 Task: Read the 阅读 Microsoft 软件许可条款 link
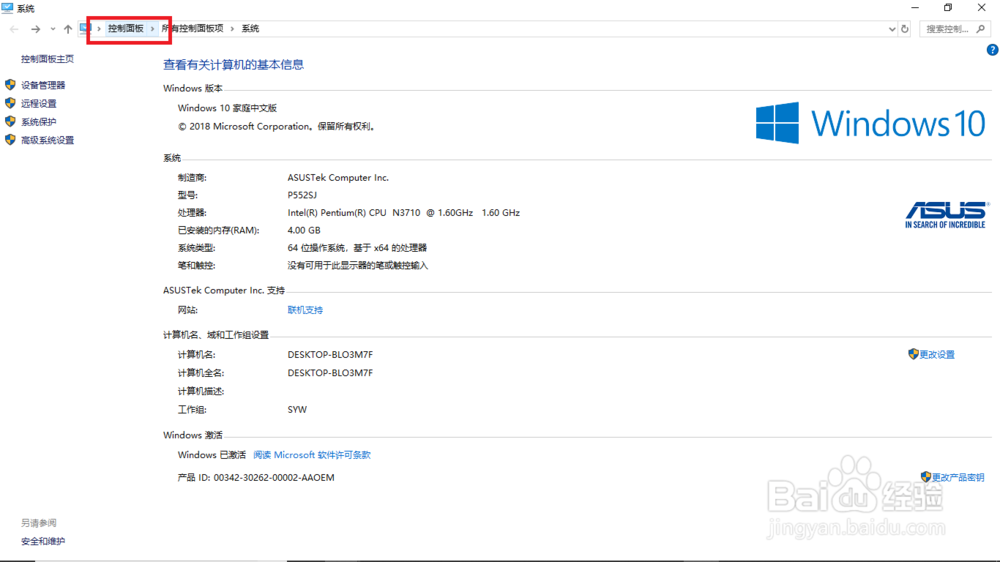click(312, 455)
